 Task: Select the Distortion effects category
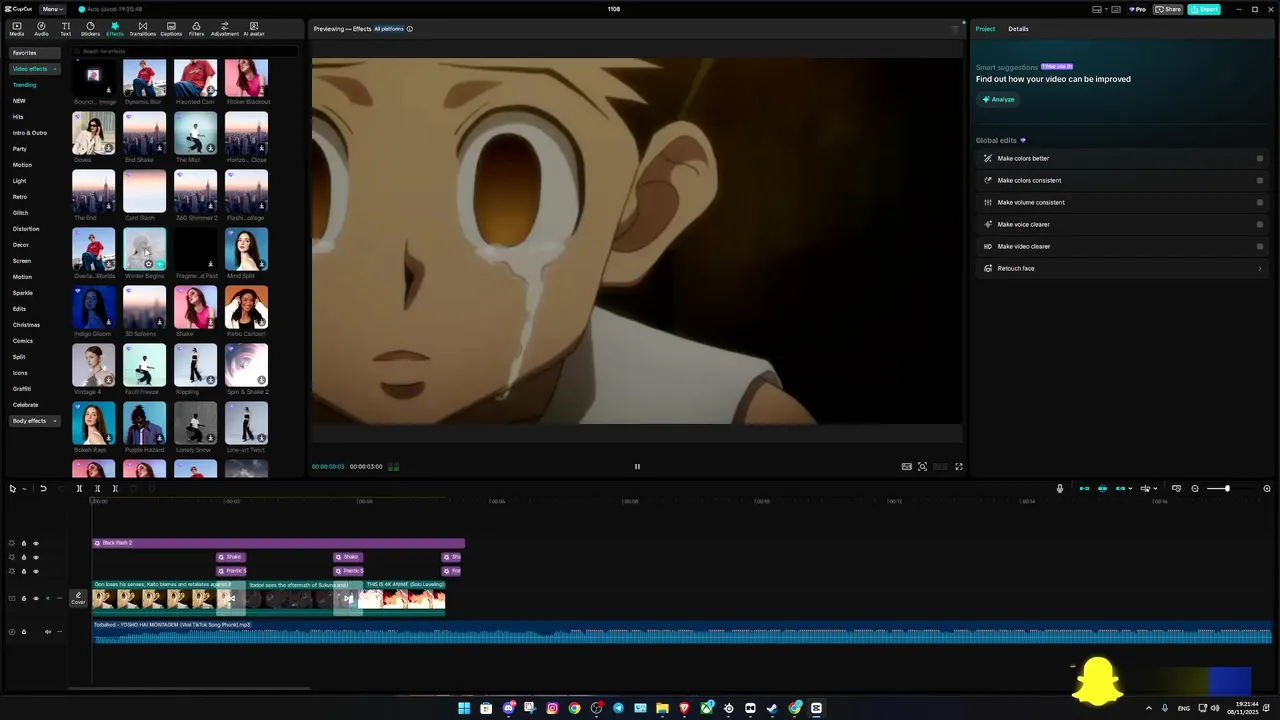point(26,229)
